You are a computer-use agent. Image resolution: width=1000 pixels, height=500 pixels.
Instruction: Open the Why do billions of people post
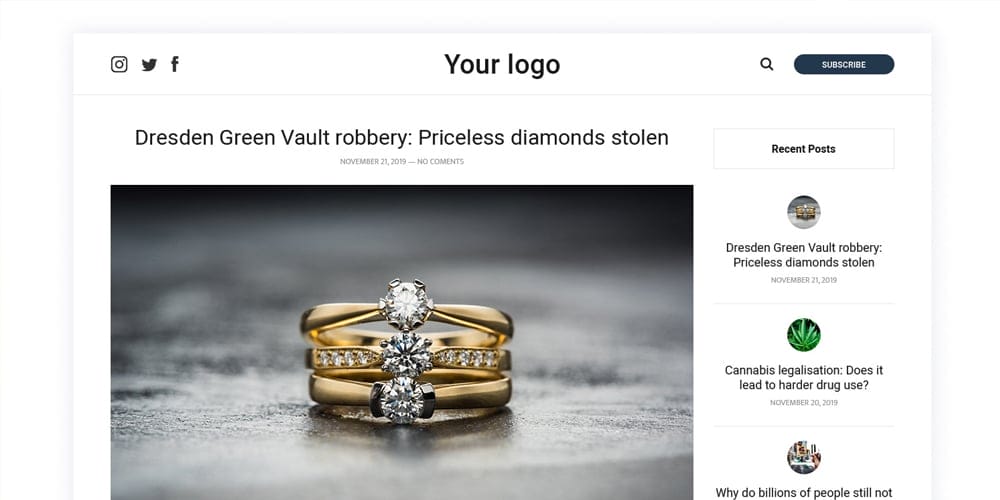803,492
